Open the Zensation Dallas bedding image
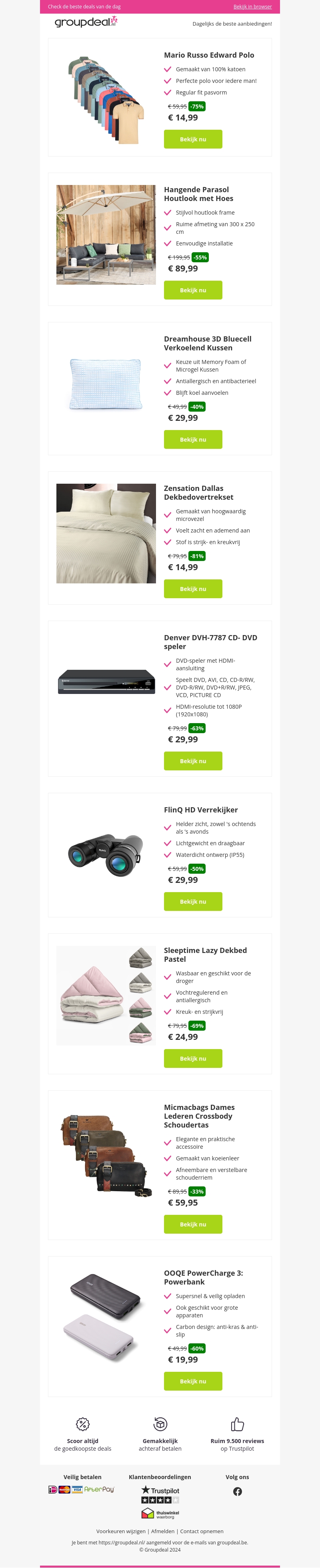This screenshot has height=1568, width=320. 106,533
